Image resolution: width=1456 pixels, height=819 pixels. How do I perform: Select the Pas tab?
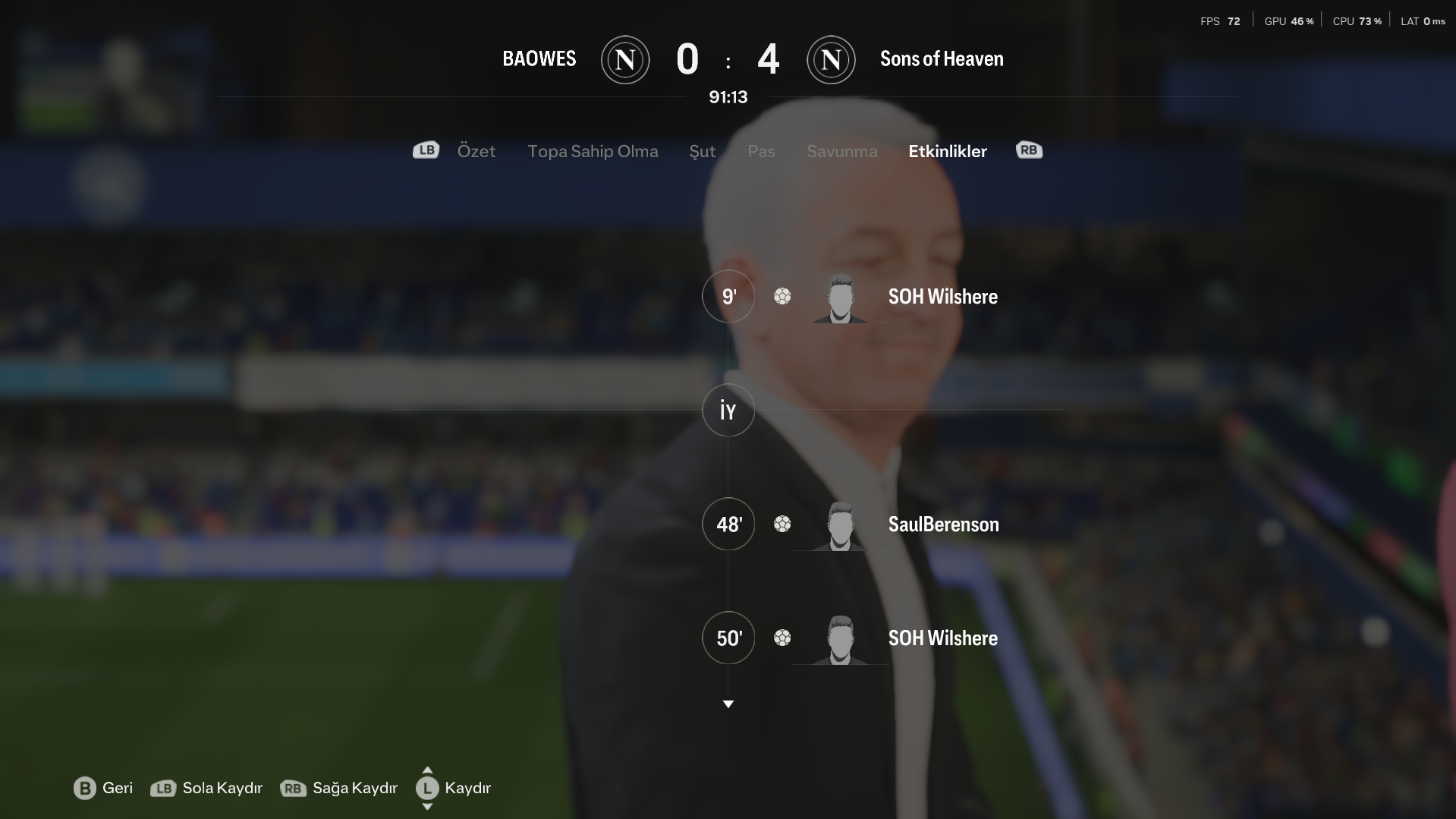761,151
